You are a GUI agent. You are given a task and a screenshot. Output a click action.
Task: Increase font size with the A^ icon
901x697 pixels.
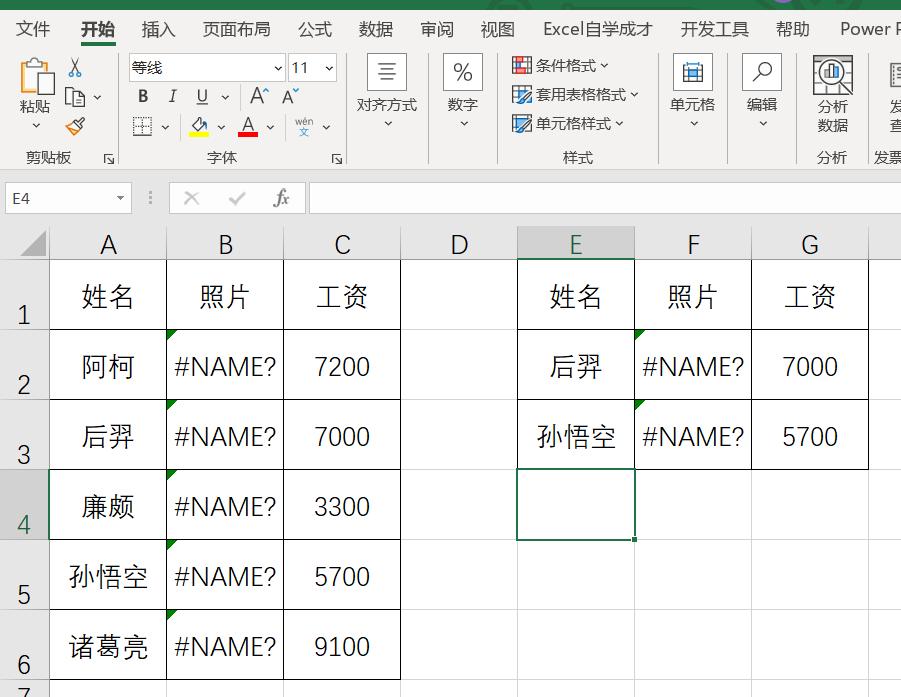(258, 96)
